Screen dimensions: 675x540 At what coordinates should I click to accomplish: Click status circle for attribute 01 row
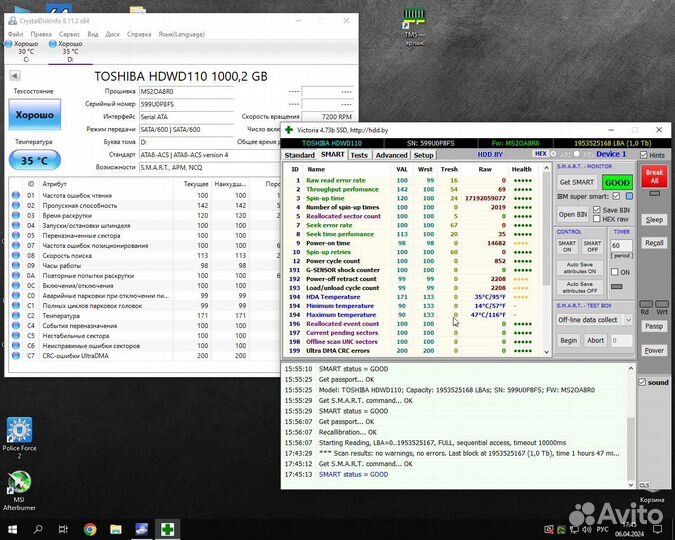[16, 195]
